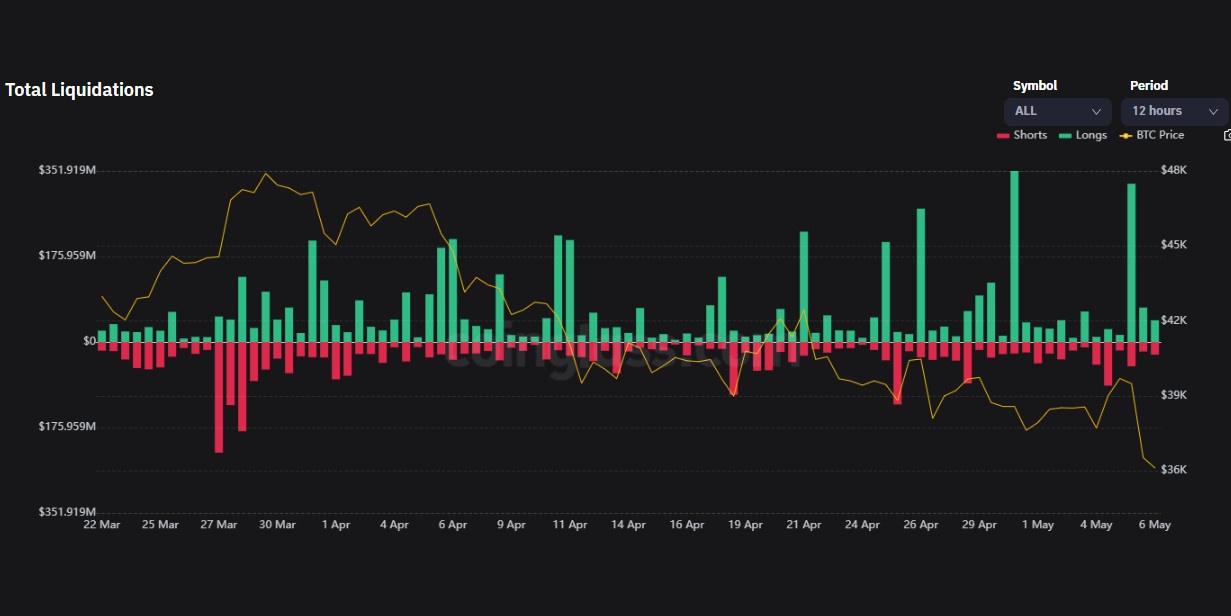The height and width of the screenshot is (616, 1231).
Task: Click the $36K price axis label
Action: [1173, 470]
